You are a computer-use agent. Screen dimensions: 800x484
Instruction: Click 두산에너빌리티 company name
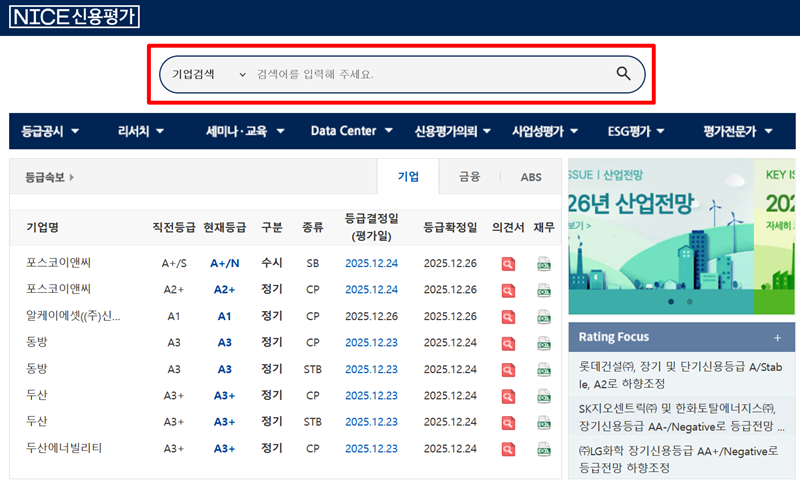click(x=64, y=448)
